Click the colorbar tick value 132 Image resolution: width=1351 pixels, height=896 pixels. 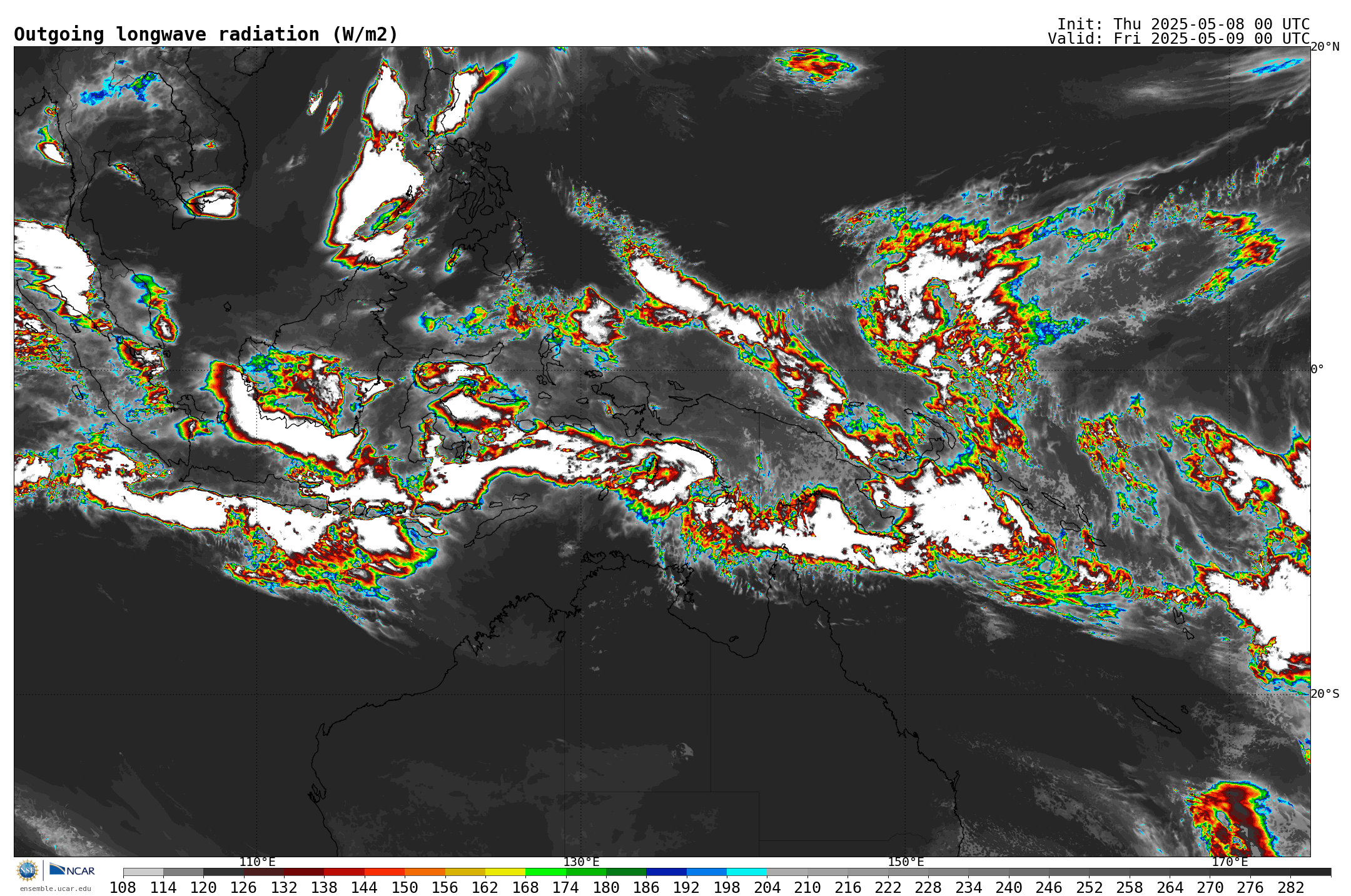(x=284, y=887)
